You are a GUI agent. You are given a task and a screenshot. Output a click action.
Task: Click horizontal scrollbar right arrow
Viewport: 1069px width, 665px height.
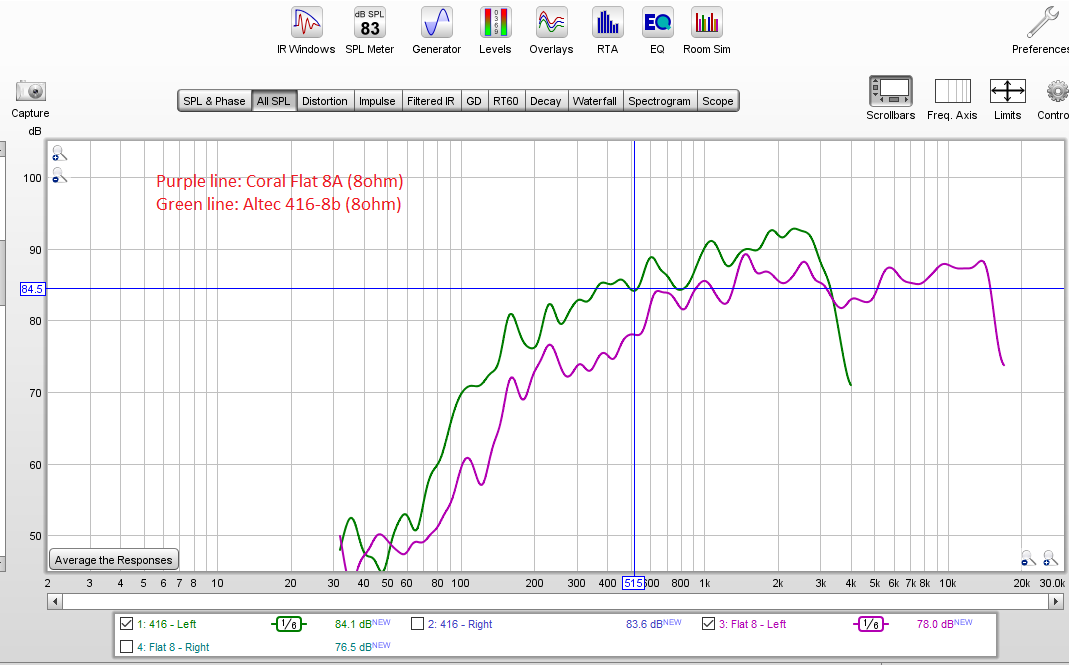click(1056, 602)
